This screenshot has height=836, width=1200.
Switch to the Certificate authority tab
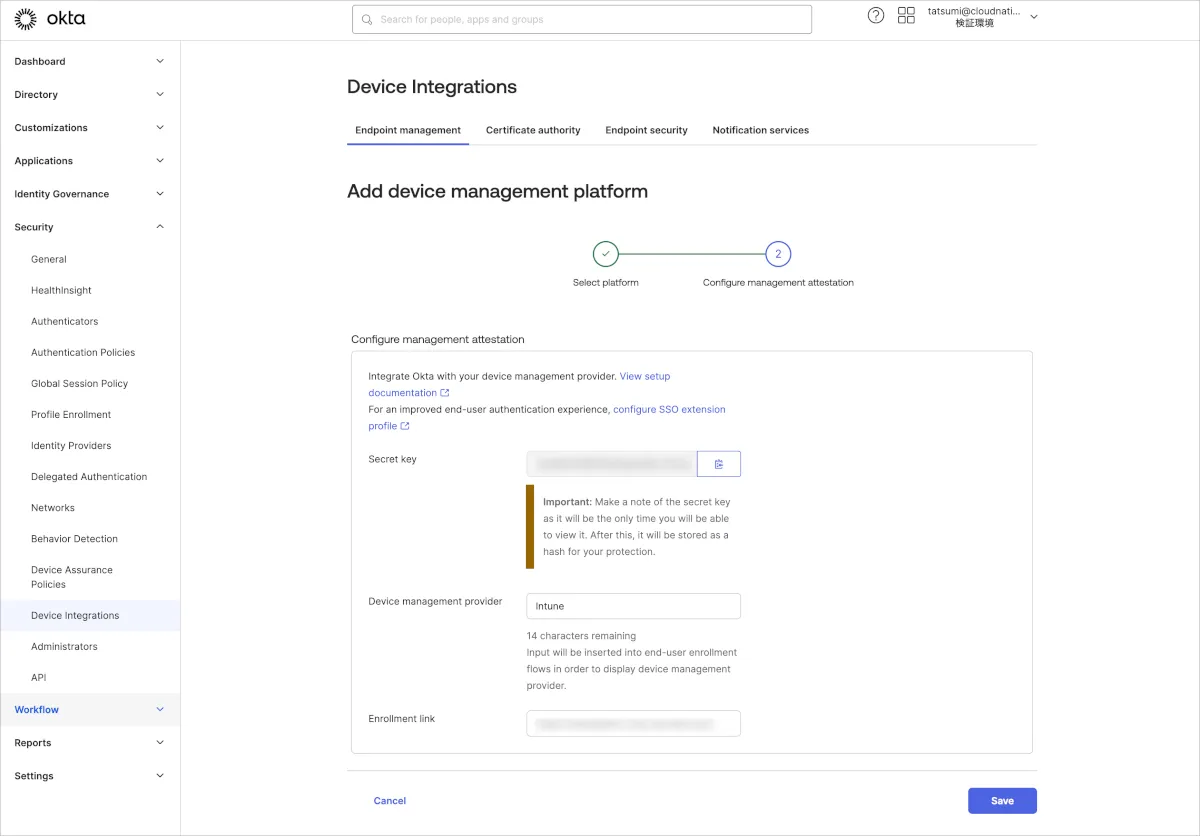pyautogui.click(x=533, y=130)
